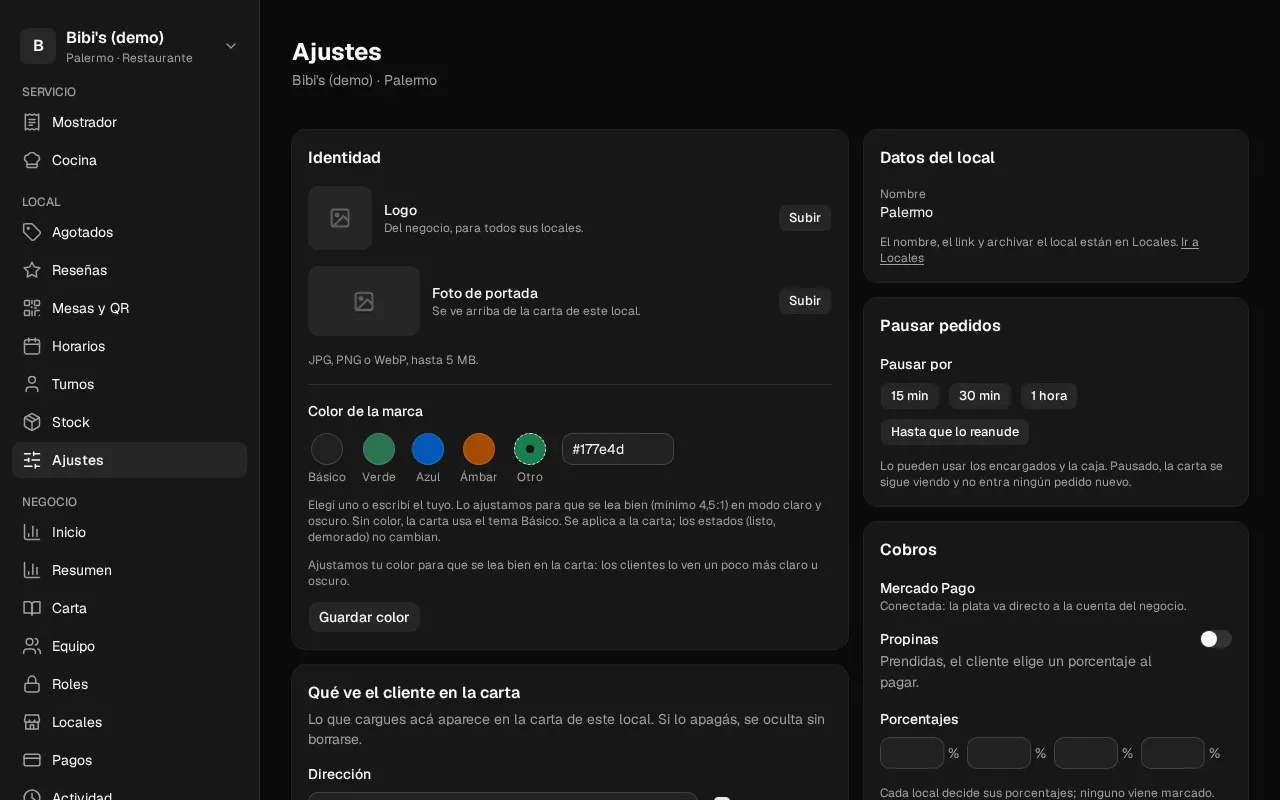Click the Ajustes sliders icon
Screen dimensions: 1280x800
(32, 460)
